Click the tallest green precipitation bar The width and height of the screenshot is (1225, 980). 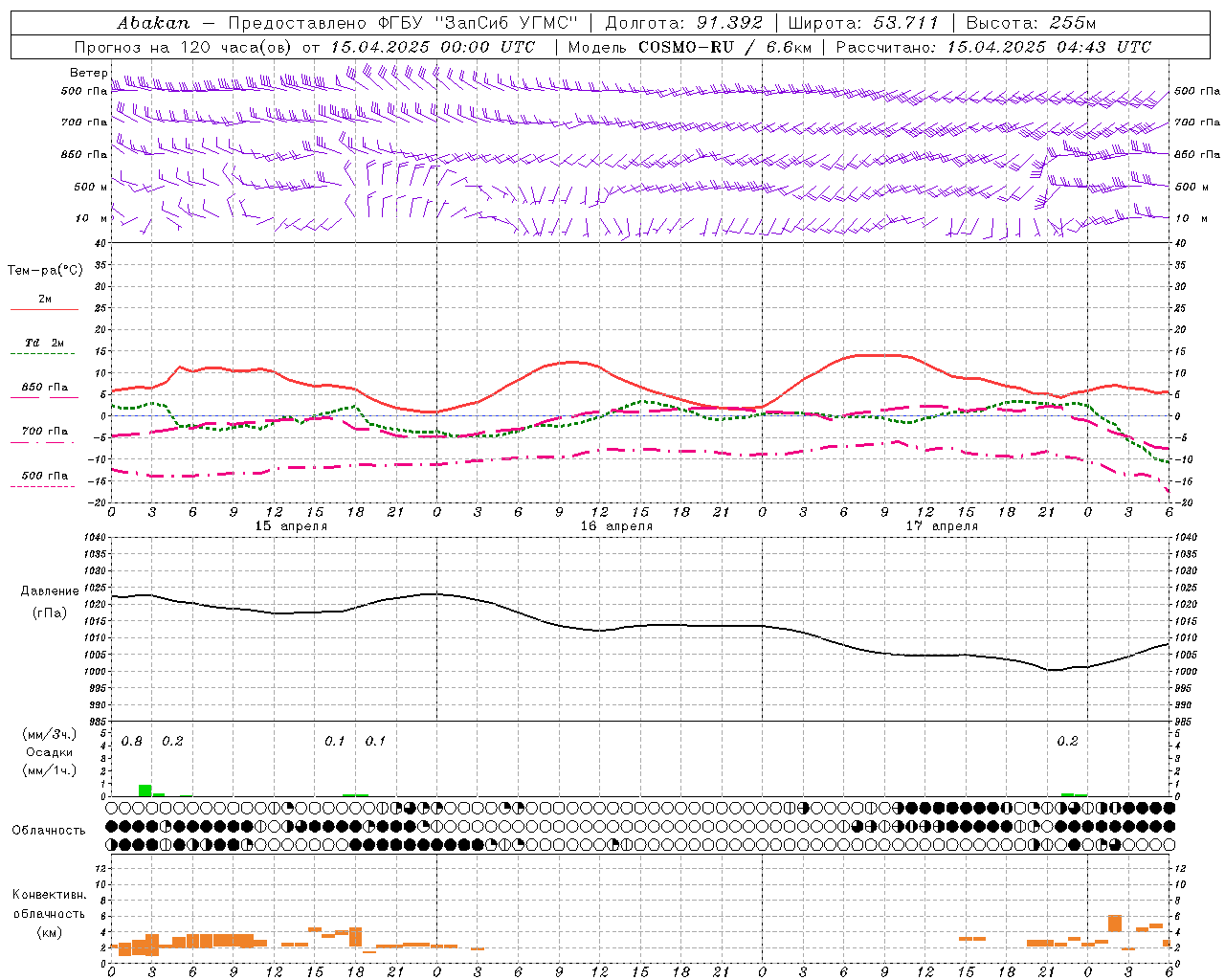click(145, 791)
